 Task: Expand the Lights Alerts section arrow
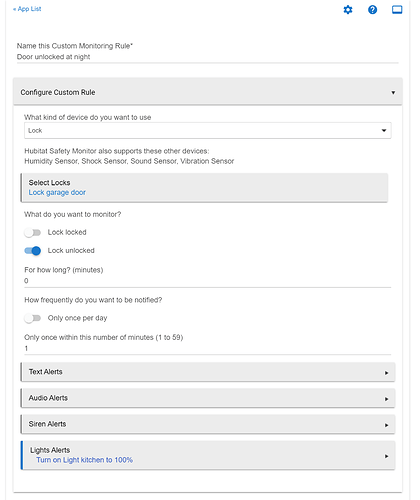pos(386,456)
